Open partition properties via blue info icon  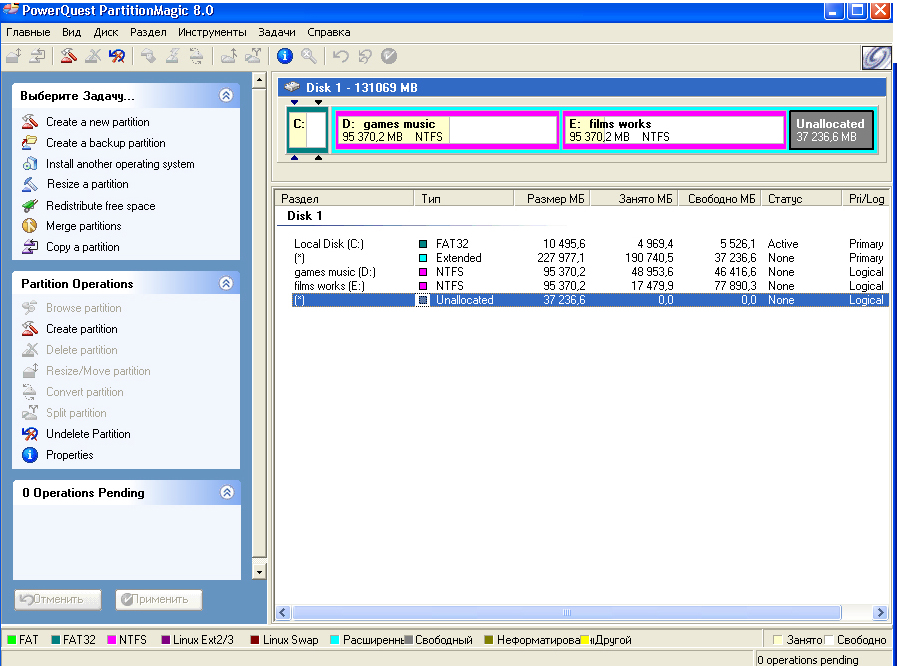point(284,56)
